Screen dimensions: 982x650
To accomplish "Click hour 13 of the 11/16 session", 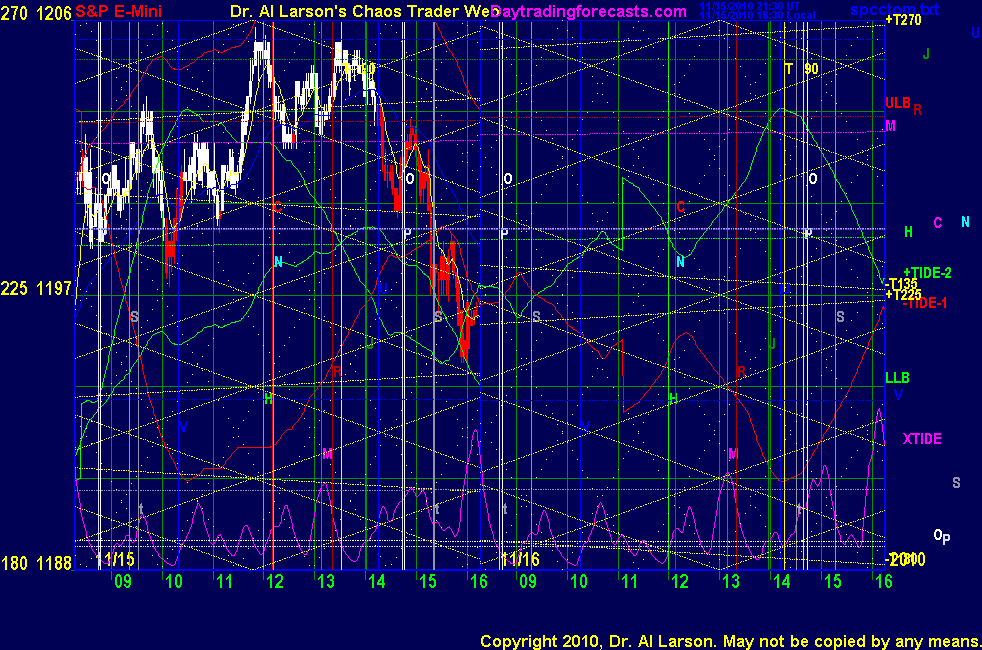I will [x=731, y=581].
